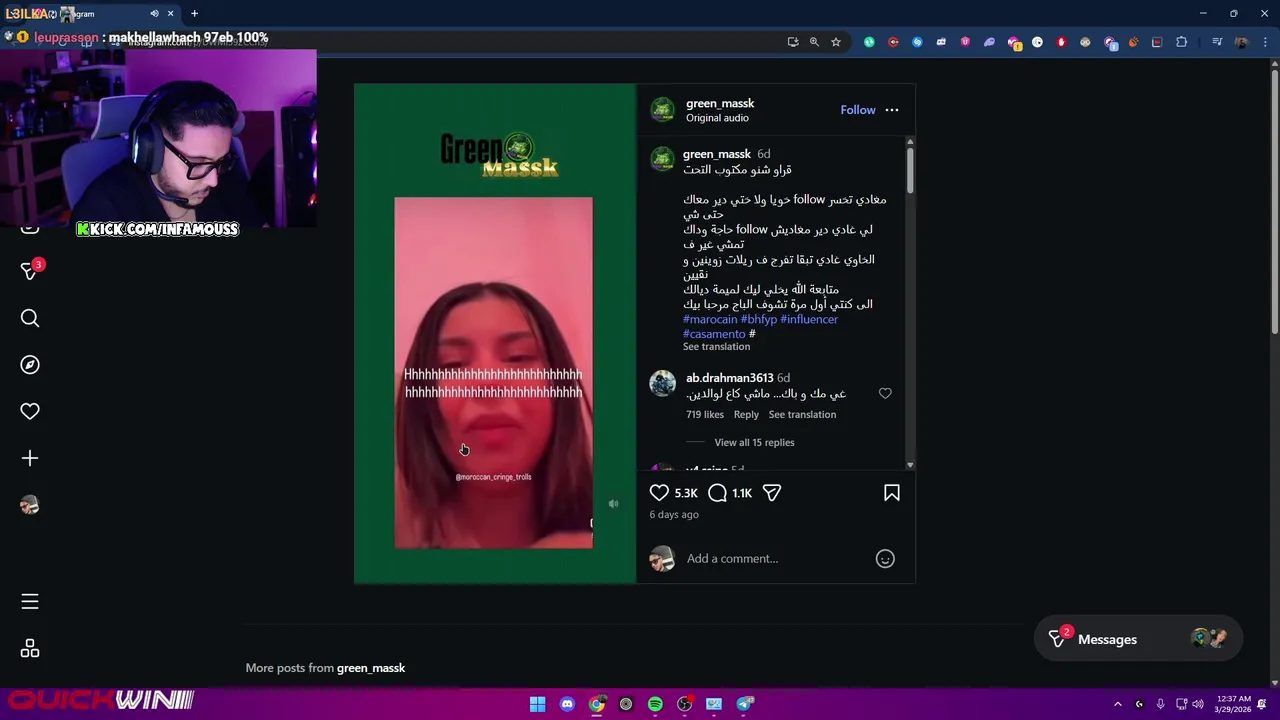1280x720 pixels.
Task: Open the system volume tray icon
Action: click(1198, 704)
